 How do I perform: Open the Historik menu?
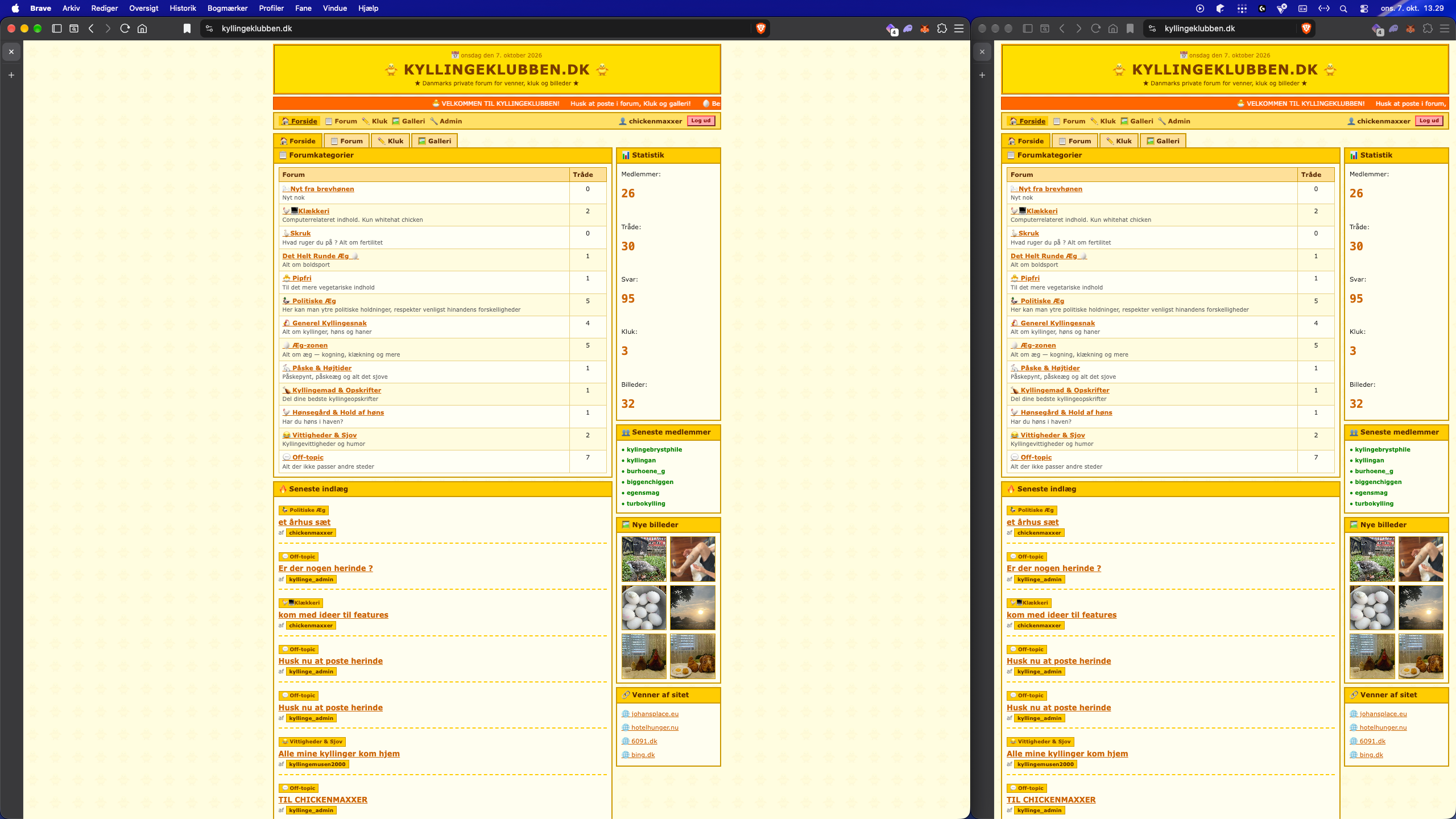pos(183,8)
